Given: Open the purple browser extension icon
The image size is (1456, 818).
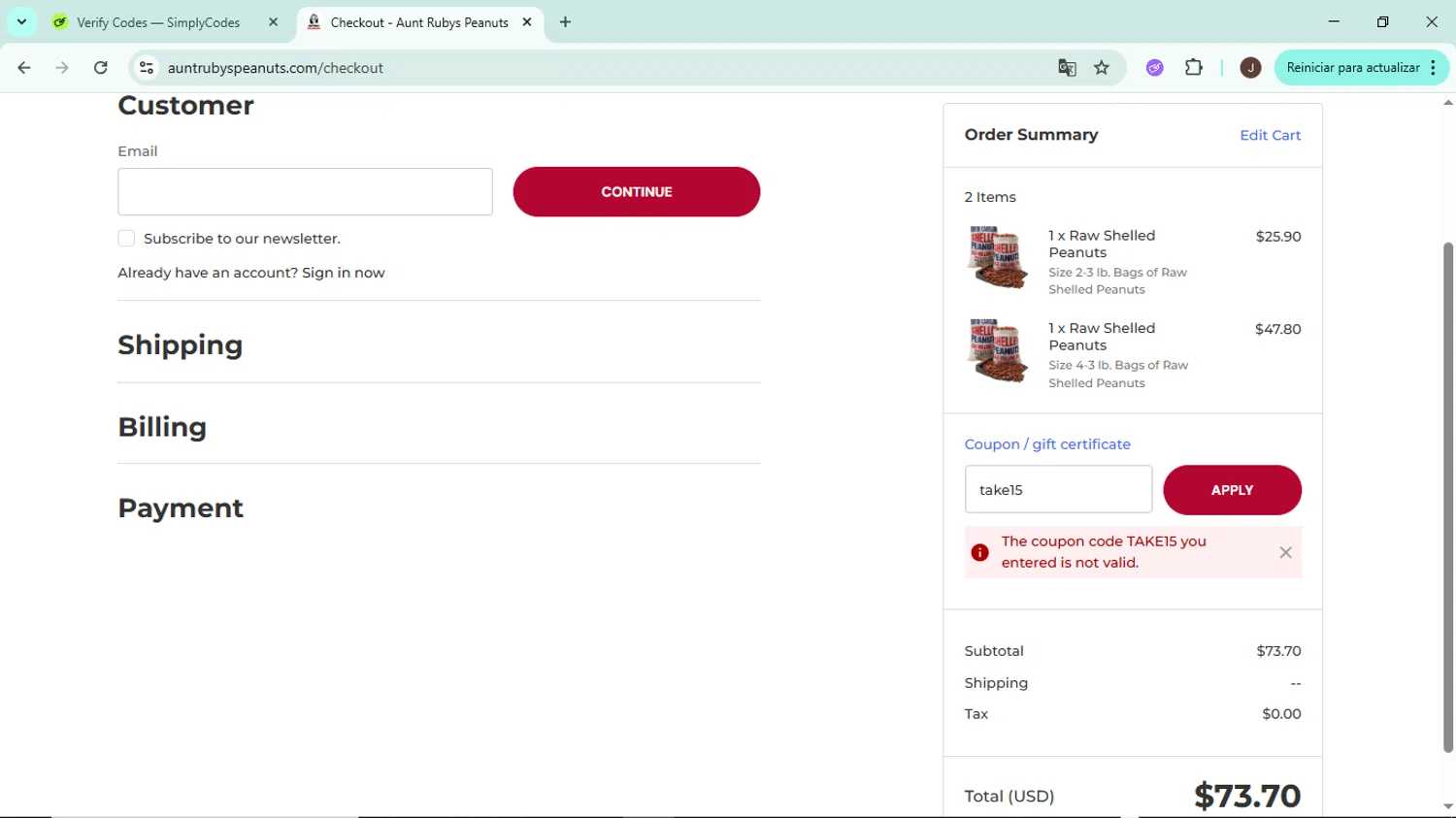Looking at the screenshot, I should [1154, 68].
